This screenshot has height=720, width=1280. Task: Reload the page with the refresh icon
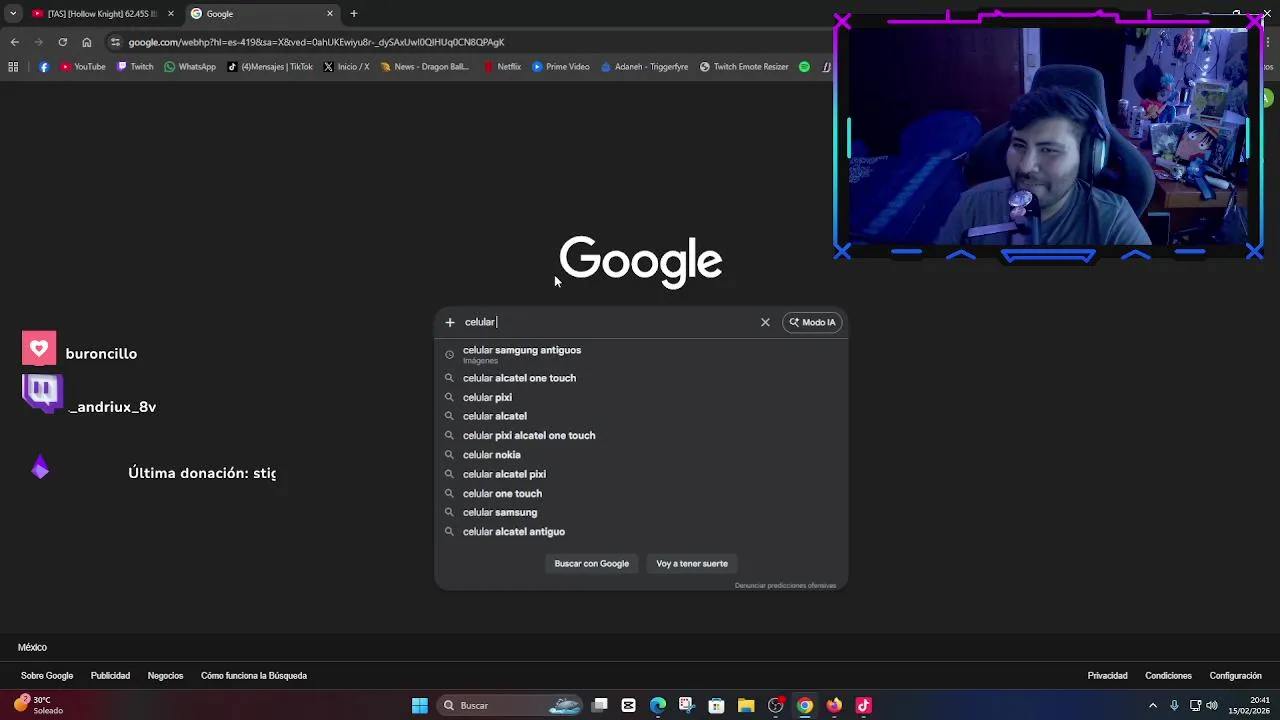tap(62, 42)
